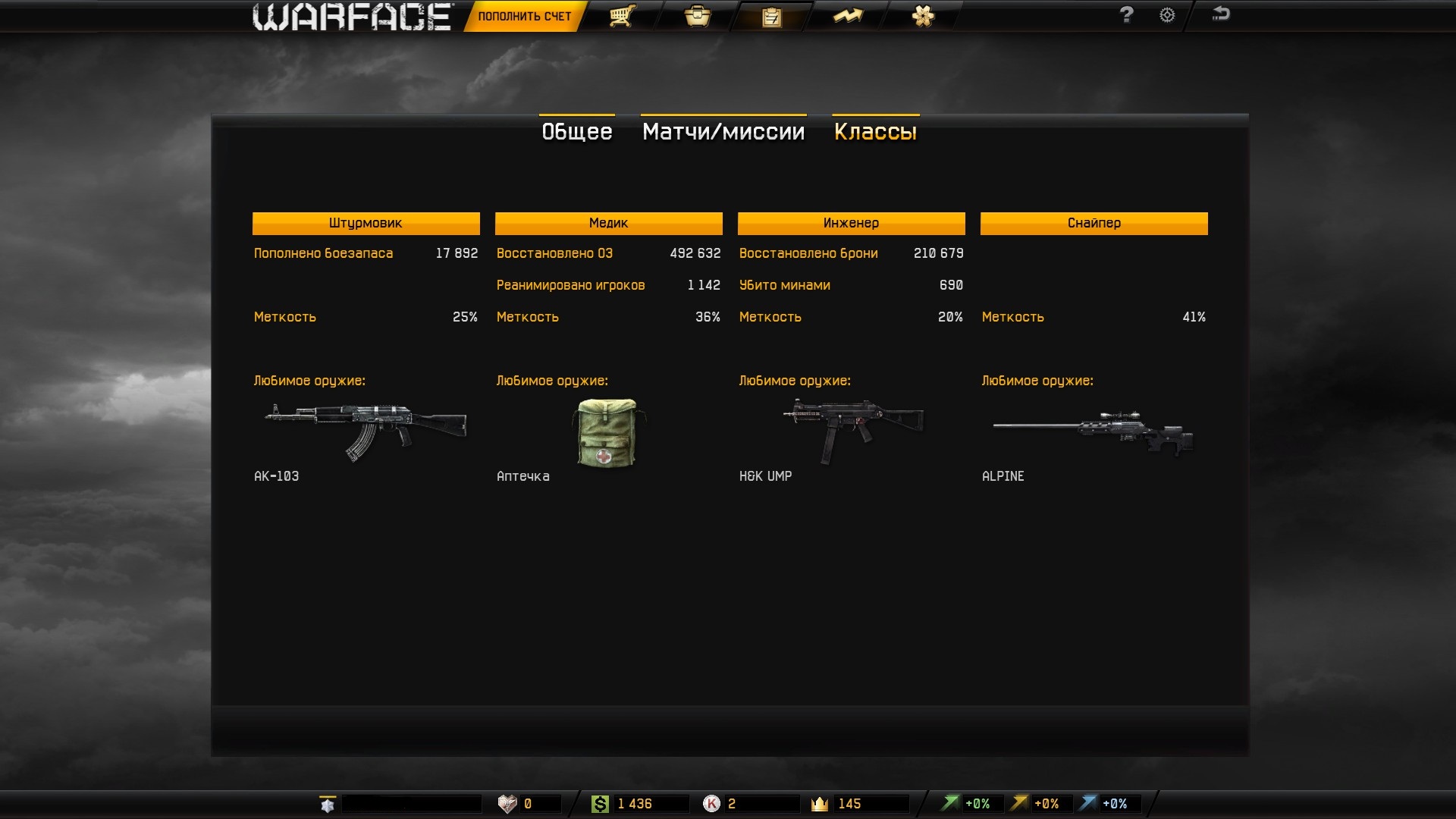This screenshot has width=1456, height=819.
Task: Switch to the Матчи/миссии tab
Action: point(723,131)
